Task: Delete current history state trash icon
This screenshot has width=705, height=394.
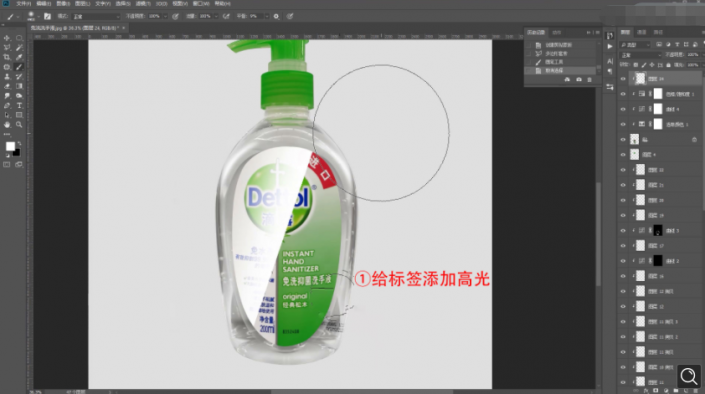Action: (x=589, y=80)
